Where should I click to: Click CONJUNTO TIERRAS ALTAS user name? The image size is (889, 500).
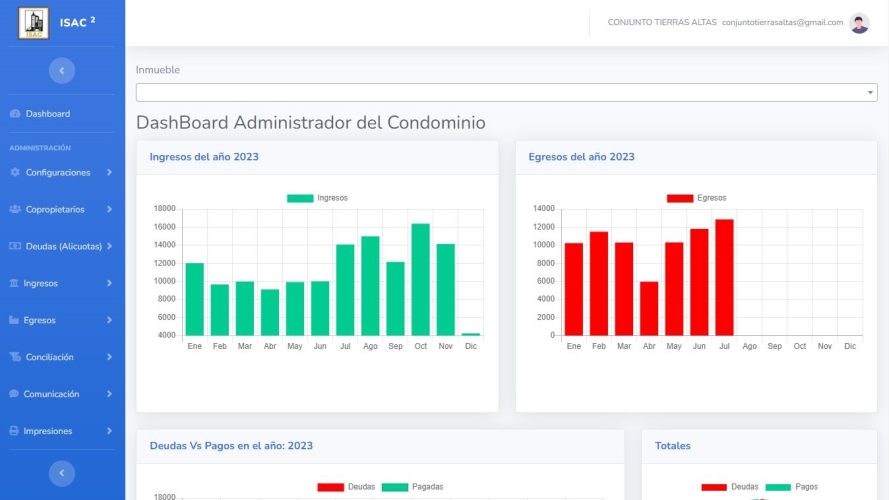point(662,22)
